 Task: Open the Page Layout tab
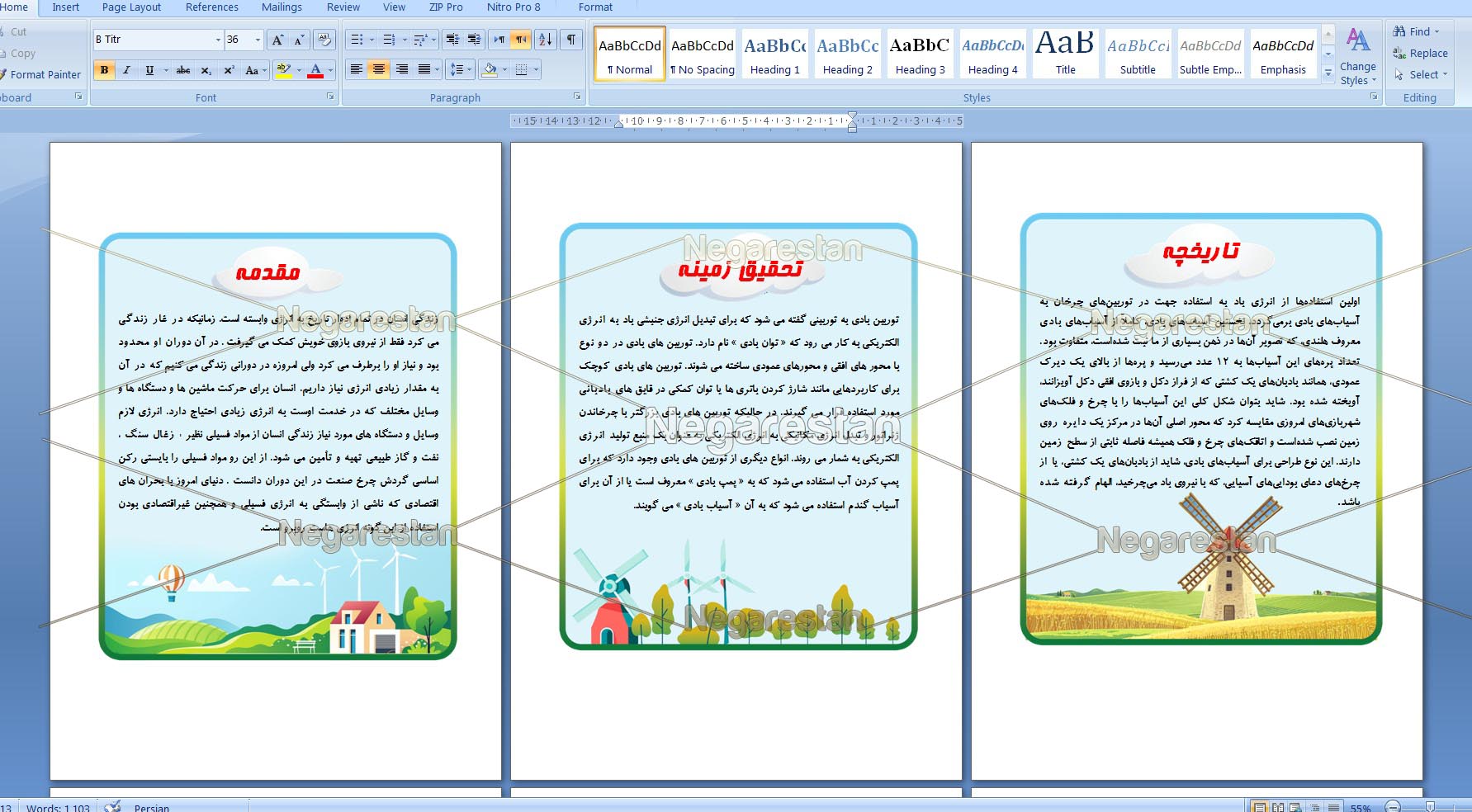(x=131, y=7)
